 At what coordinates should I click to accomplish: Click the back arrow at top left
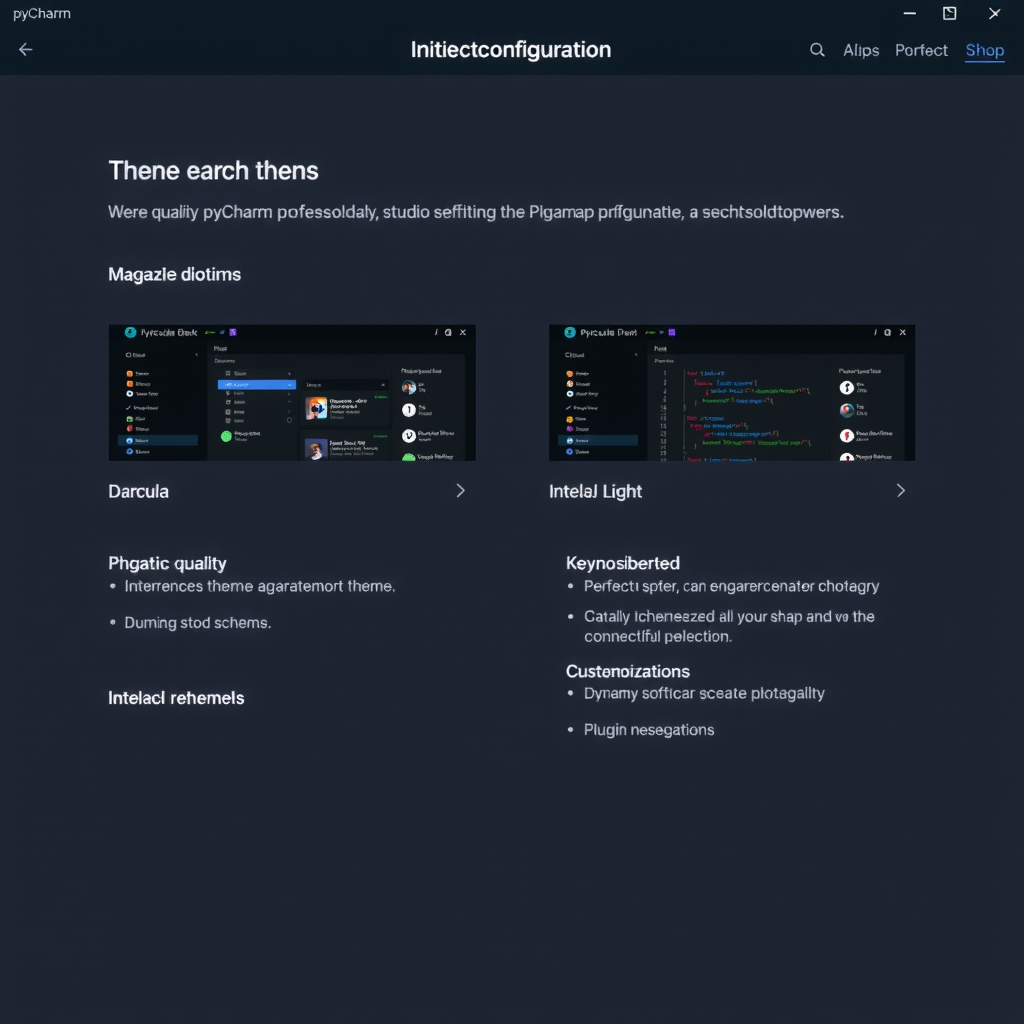click(25, 49)
